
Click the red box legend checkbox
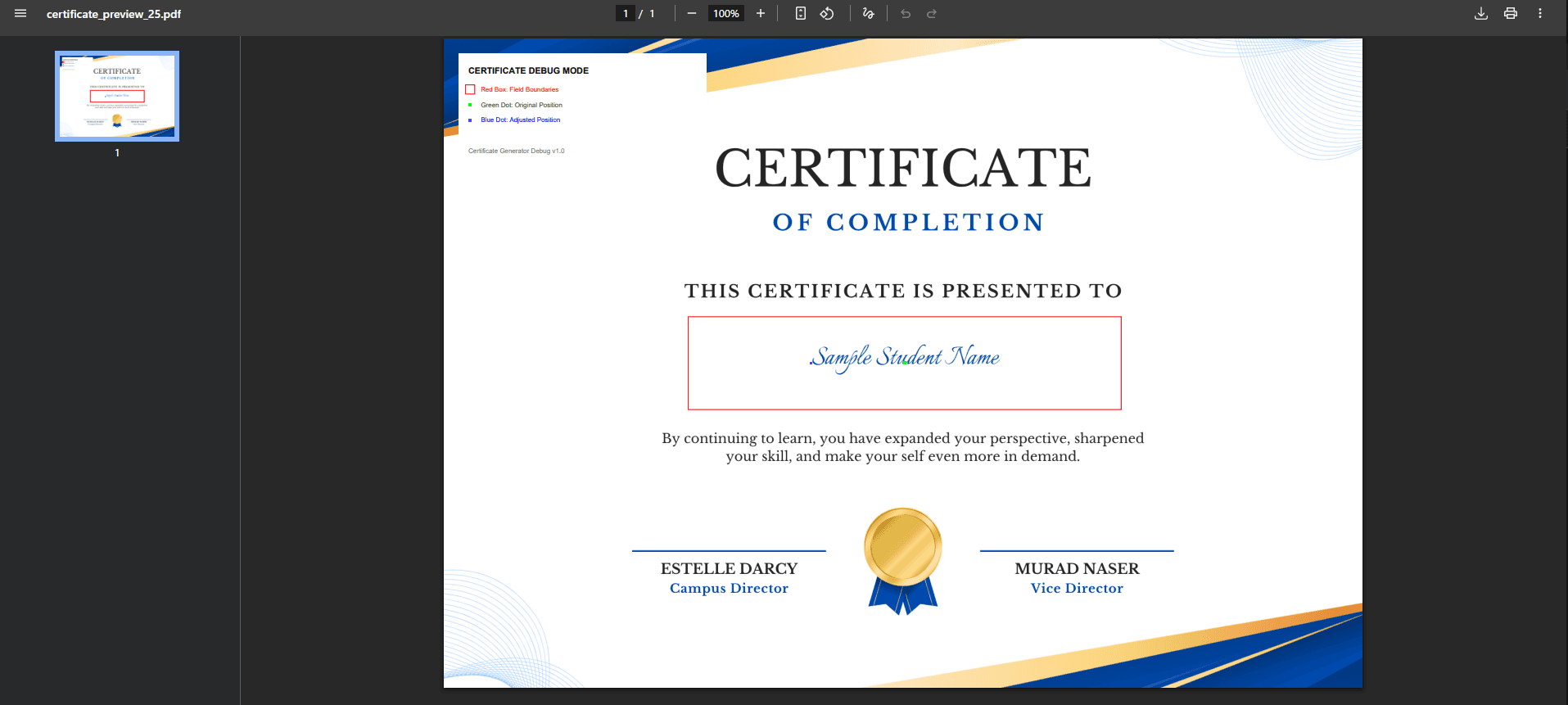(470, 89)
